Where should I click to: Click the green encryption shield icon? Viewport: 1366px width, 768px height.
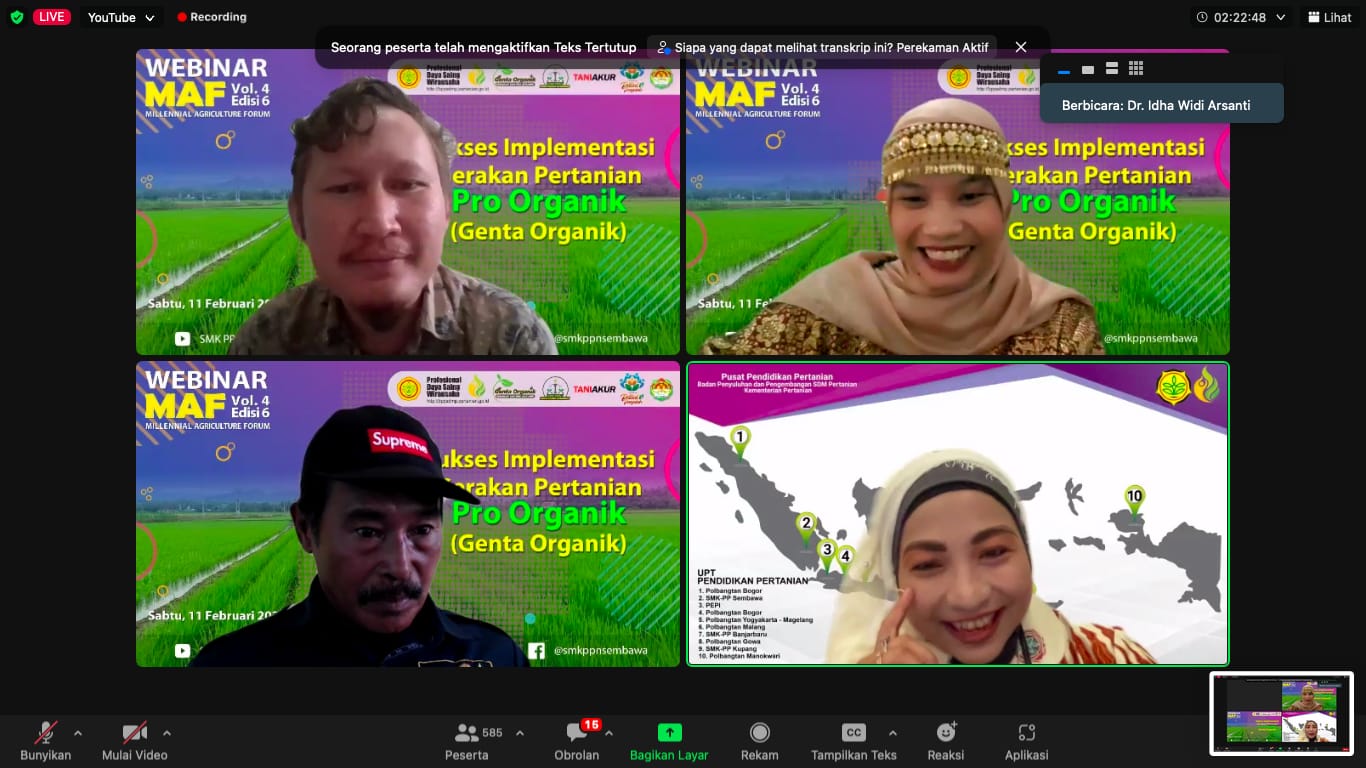[16, 17]
